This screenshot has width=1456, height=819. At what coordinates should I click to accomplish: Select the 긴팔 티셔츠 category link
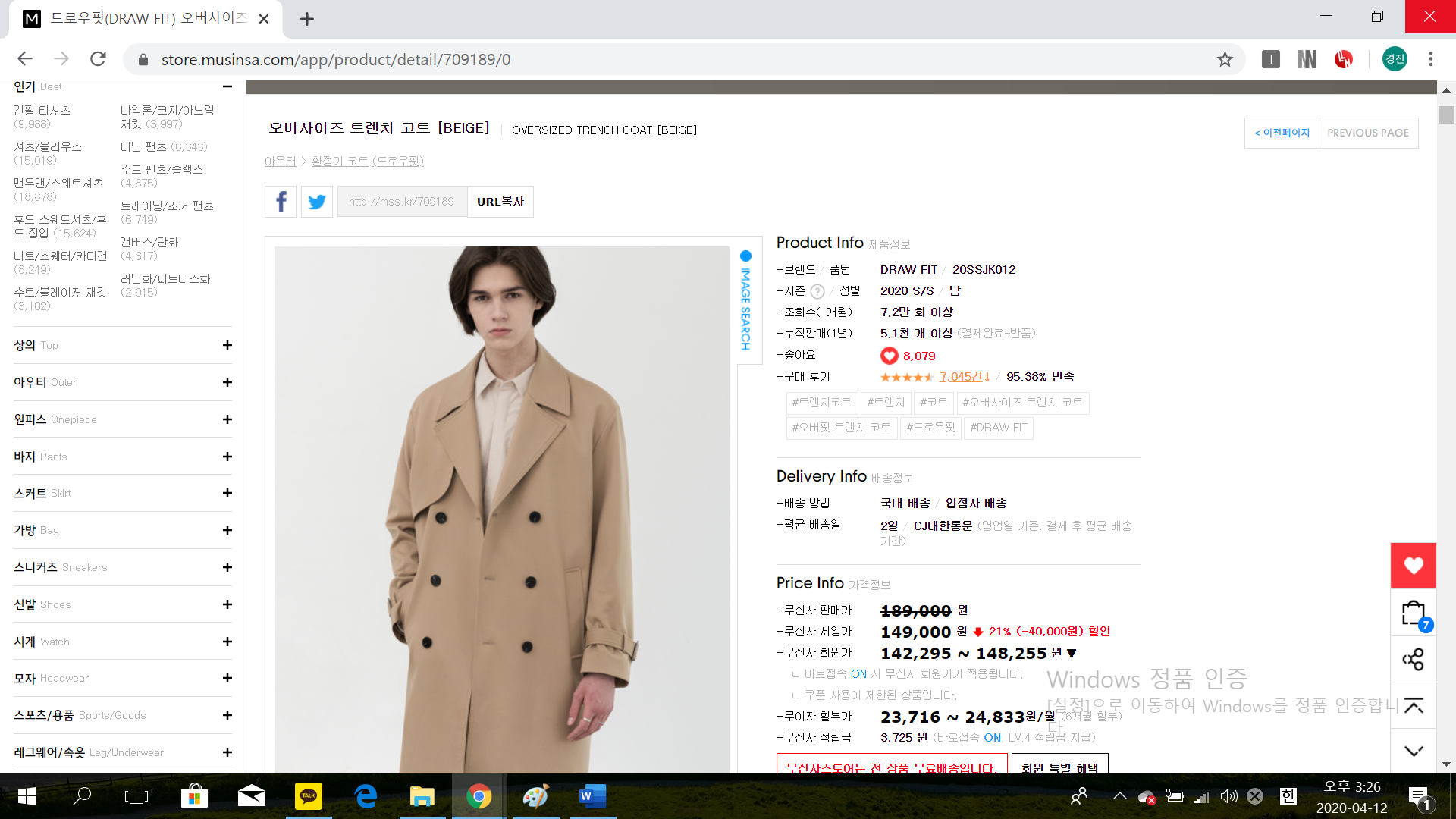(42, 111)
